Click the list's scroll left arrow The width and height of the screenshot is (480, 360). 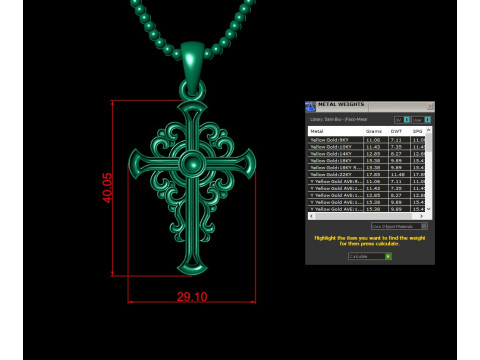point(312,216)
